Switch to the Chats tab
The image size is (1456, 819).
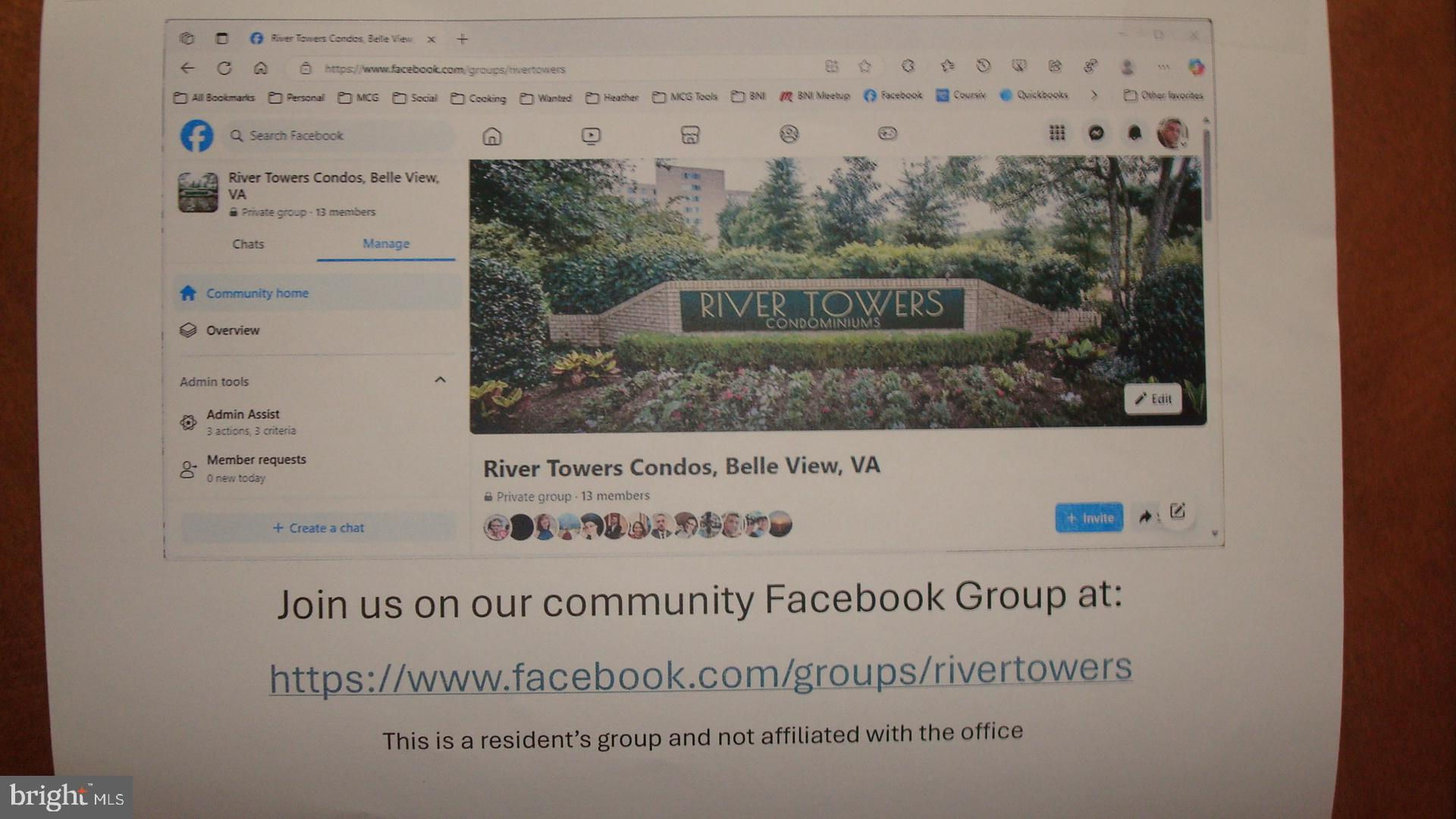click(248, 244)
